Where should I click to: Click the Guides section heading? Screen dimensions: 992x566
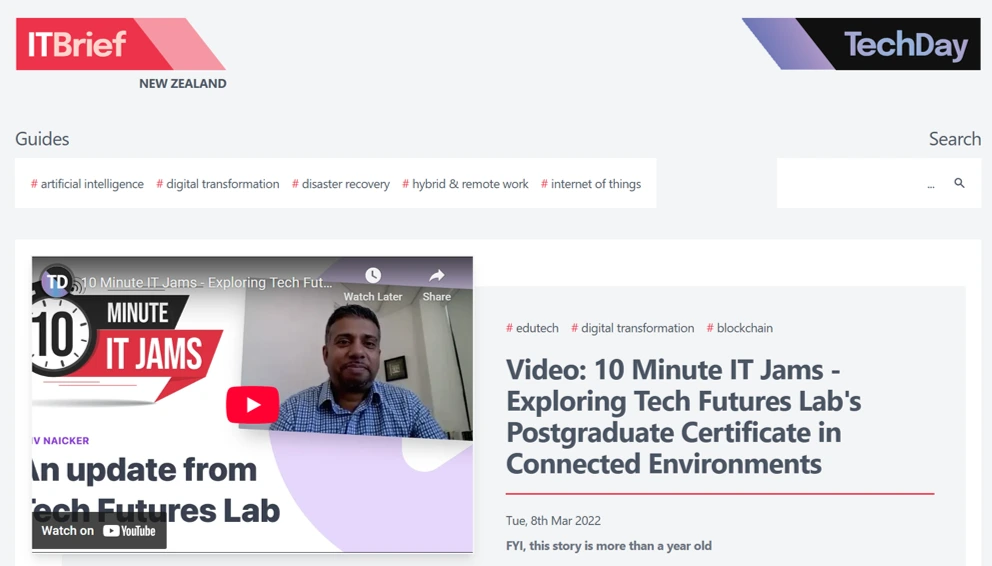click(42, 139)
